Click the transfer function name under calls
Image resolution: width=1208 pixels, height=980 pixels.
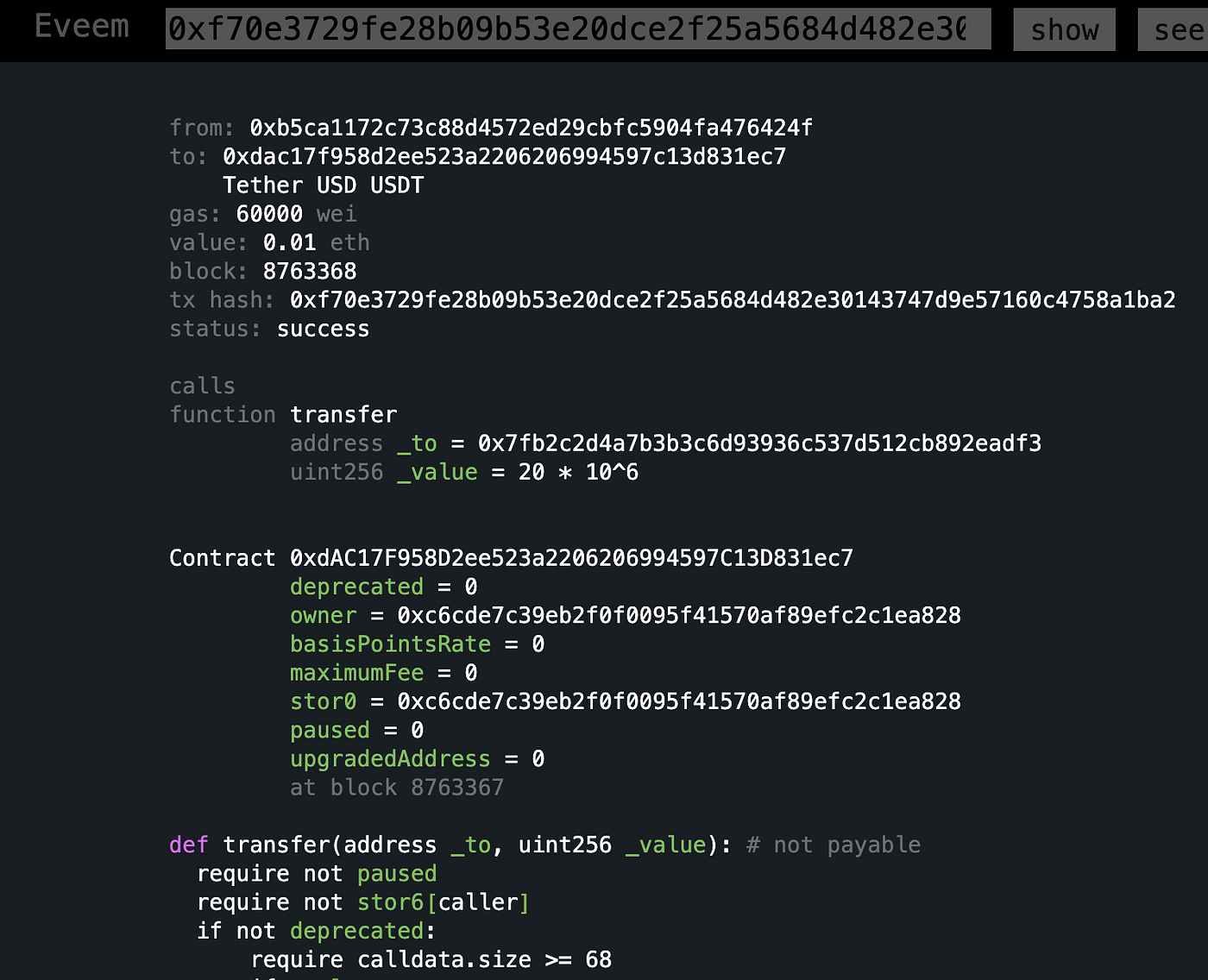(x=343, y=414)
